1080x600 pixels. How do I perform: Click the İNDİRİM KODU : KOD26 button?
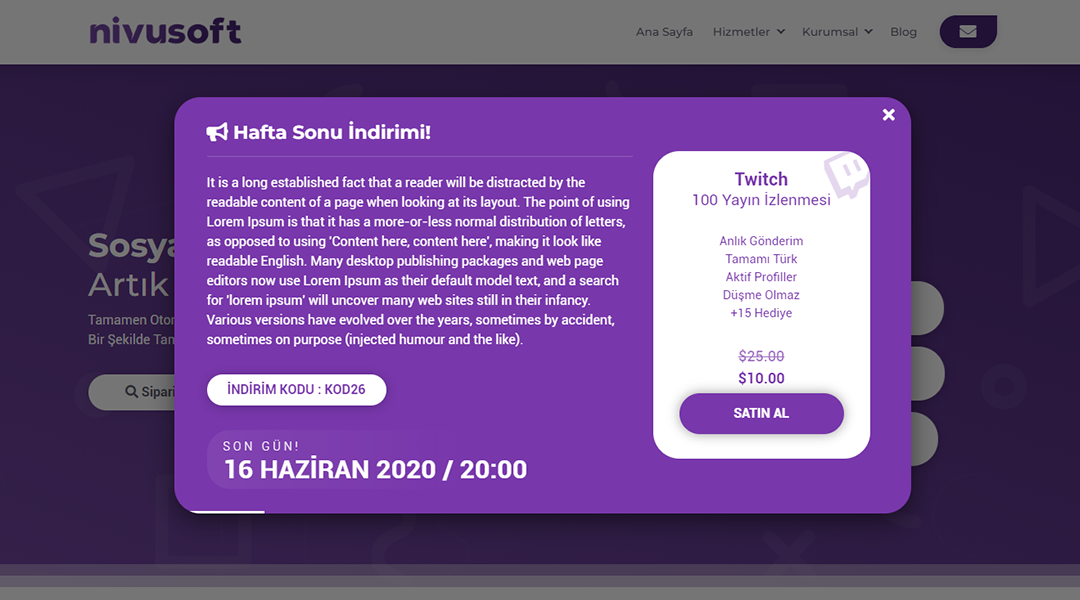click(x=296, y=390)
